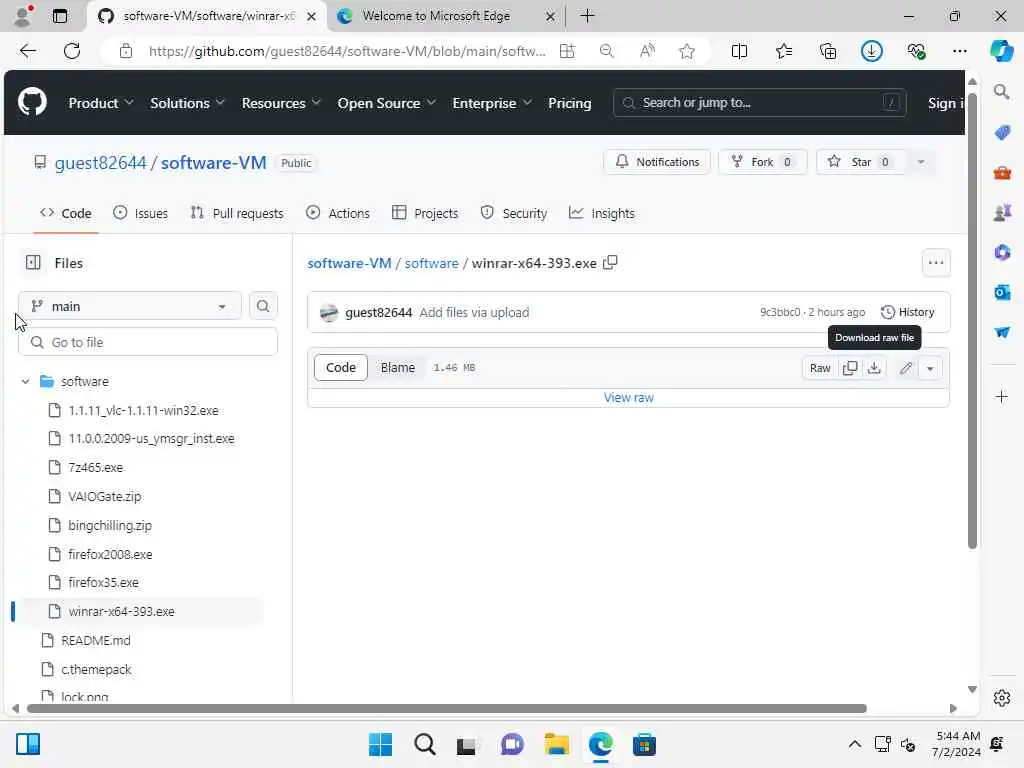Image resolution: width=1024 pixels, height=768 pixels.
Task: Open the Pricing link
Action: 569,103
